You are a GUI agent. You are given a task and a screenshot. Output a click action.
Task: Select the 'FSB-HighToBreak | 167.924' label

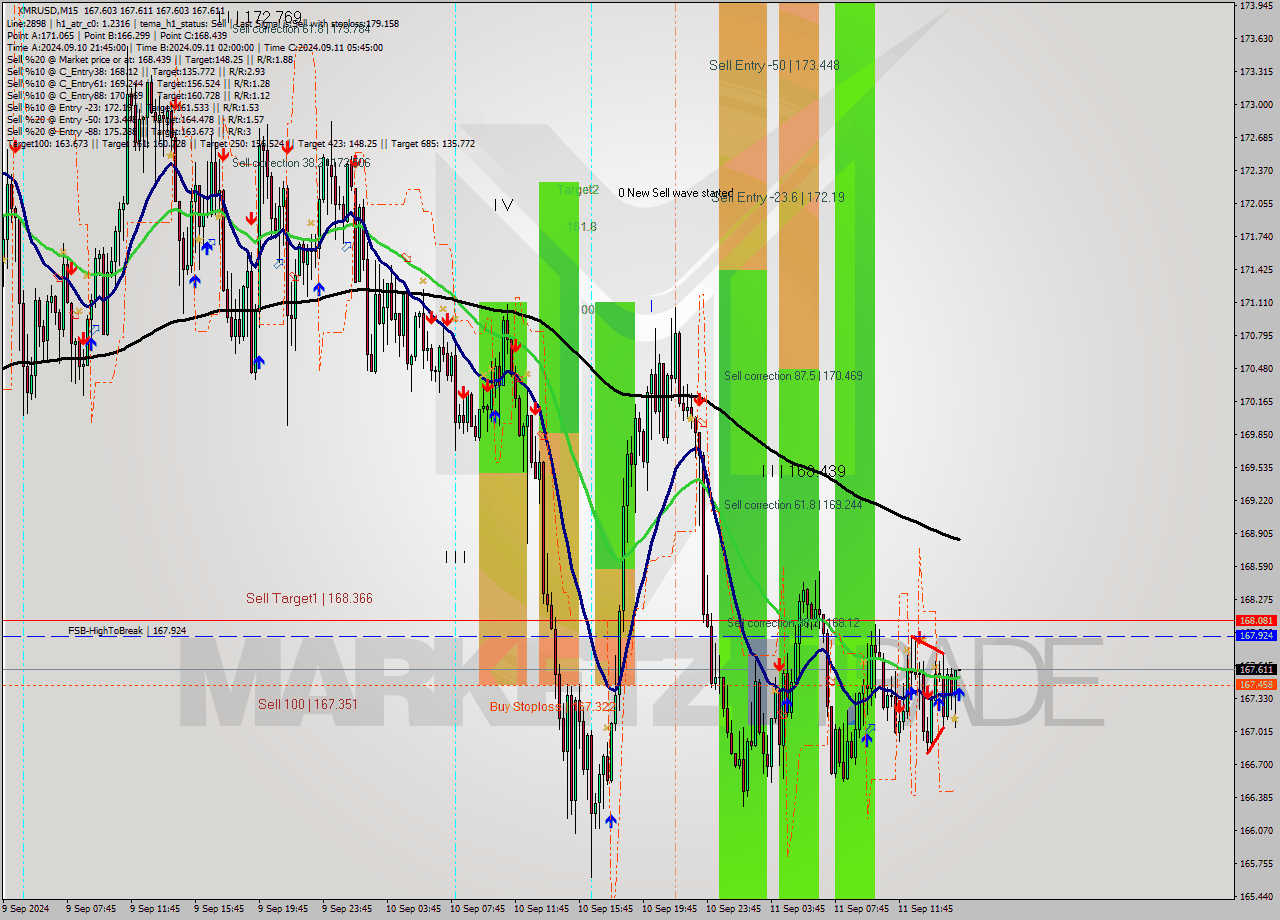127,631
